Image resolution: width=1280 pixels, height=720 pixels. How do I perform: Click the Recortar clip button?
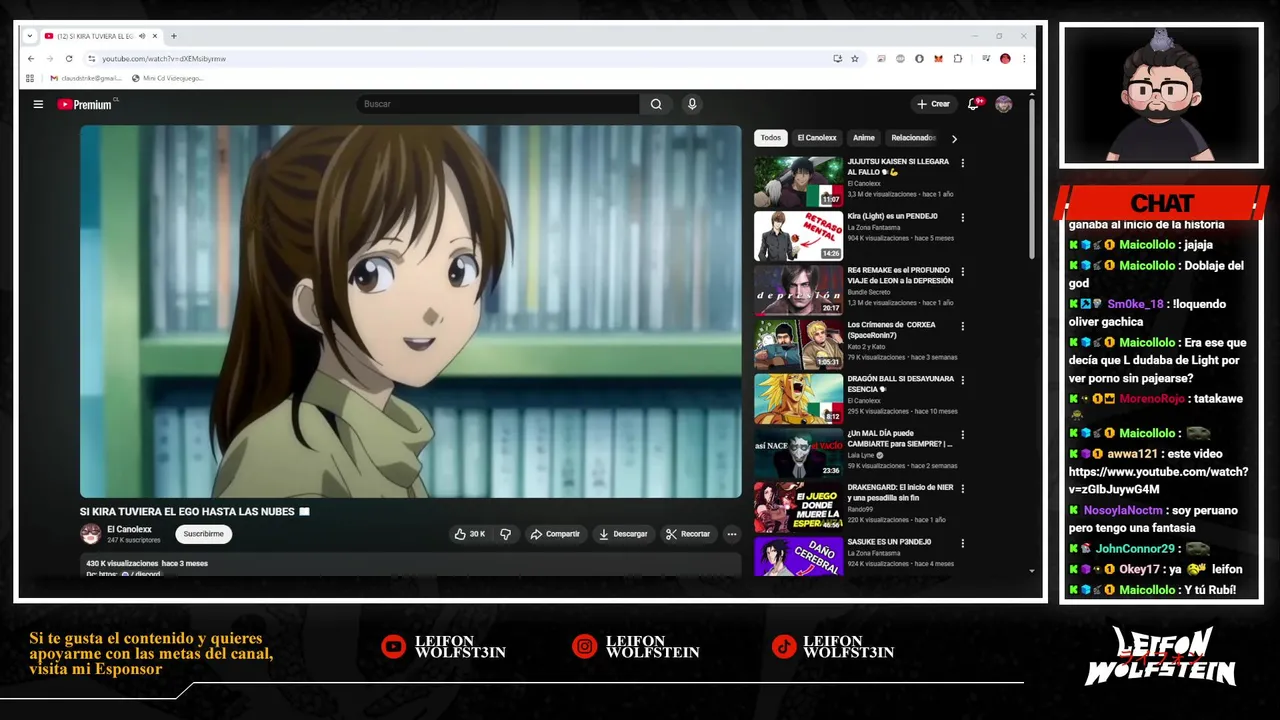point(688,534)
